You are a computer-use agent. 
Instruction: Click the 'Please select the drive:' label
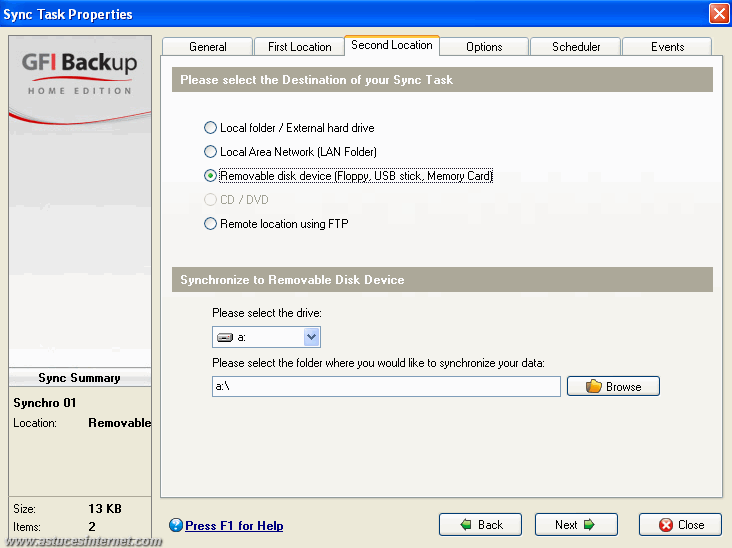[267, 313]
